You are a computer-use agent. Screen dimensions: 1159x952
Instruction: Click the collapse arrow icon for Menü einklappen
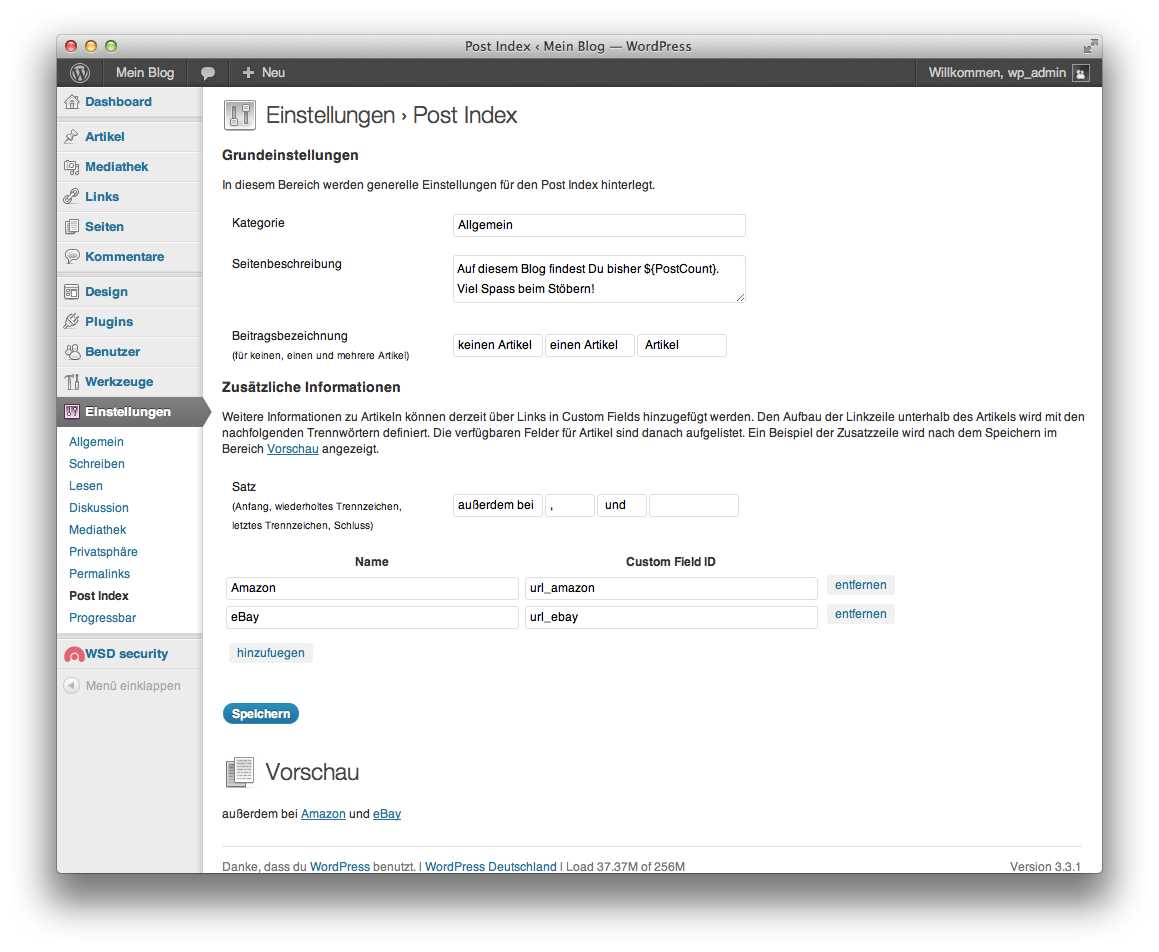click(72, 686)
